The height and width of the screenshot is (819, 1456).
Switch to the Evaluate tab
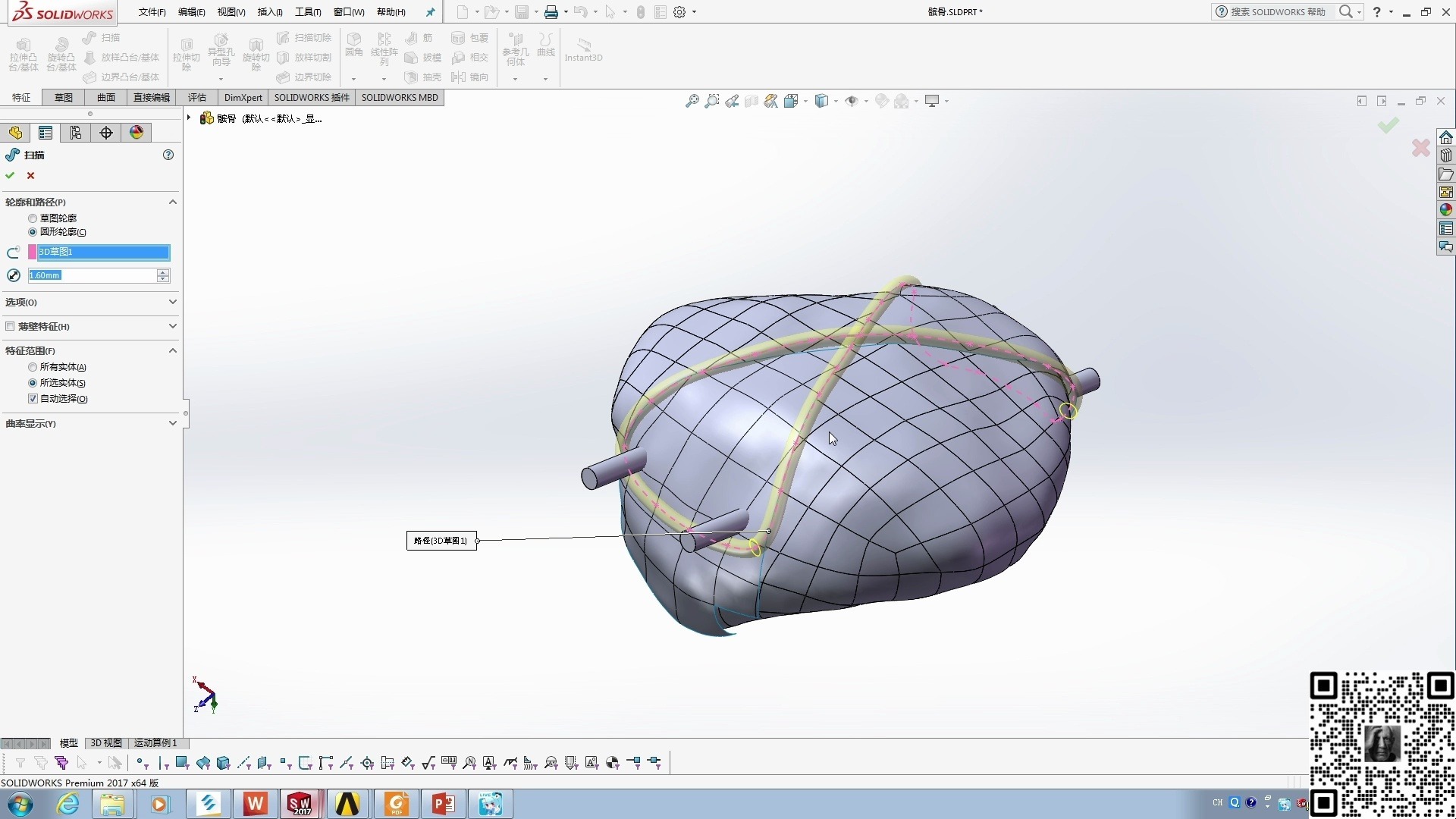197,98
